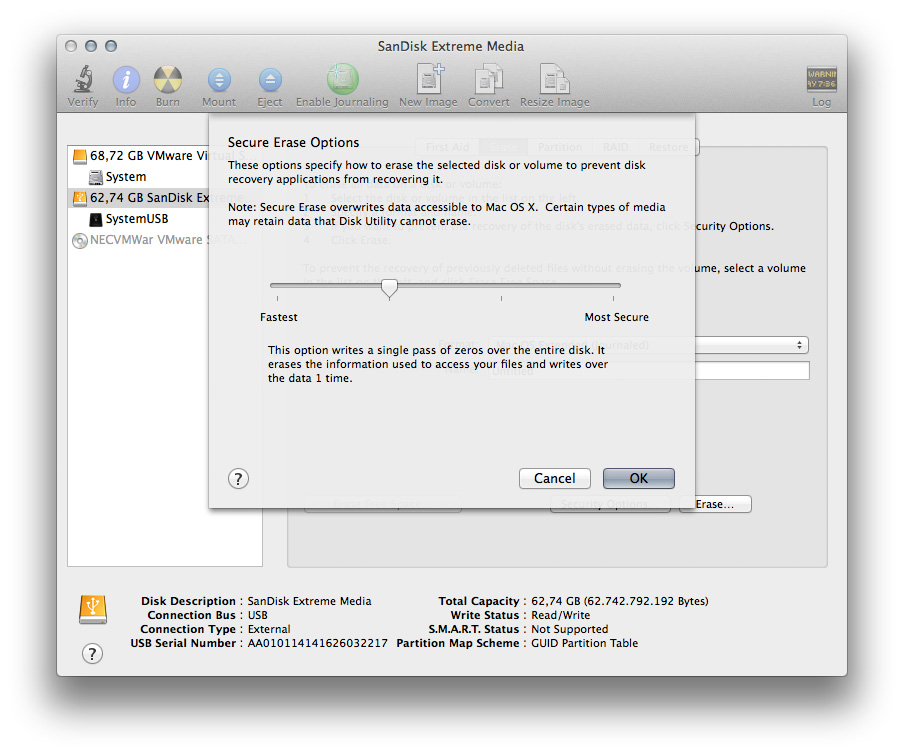Click the Mount toolbar icon
This screenshot has height=755, width=904.
(x=219, y=80)
